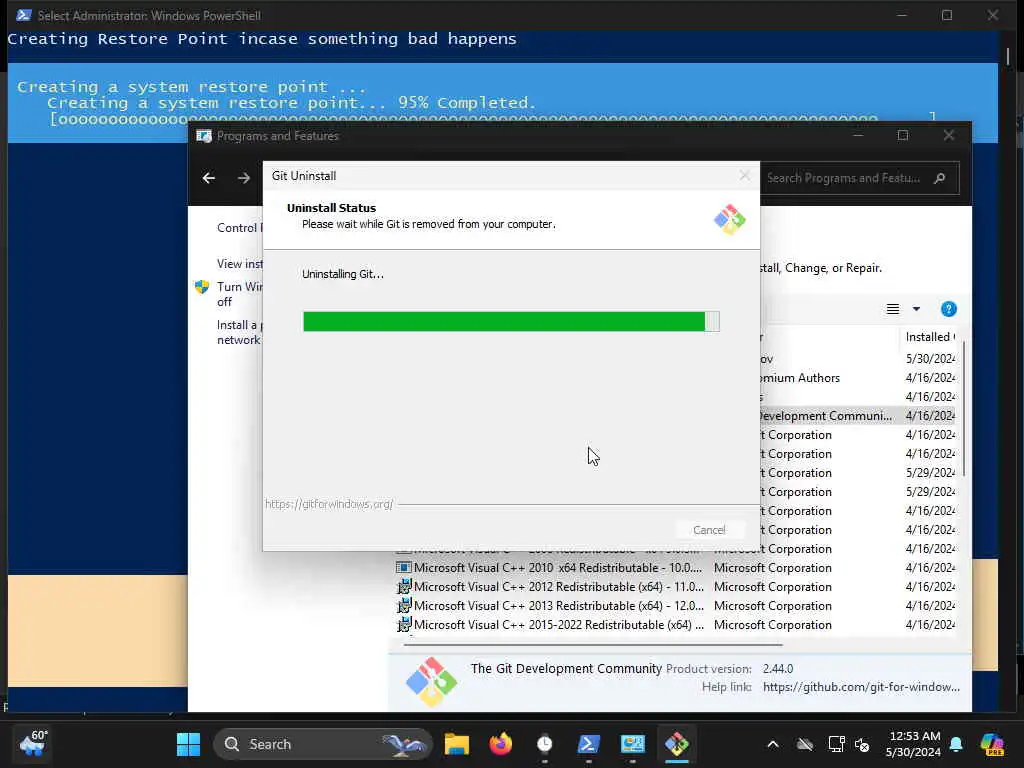Click the taskbar Search box
This screenshot has width=1024, height=768.
tap(323, 744)
